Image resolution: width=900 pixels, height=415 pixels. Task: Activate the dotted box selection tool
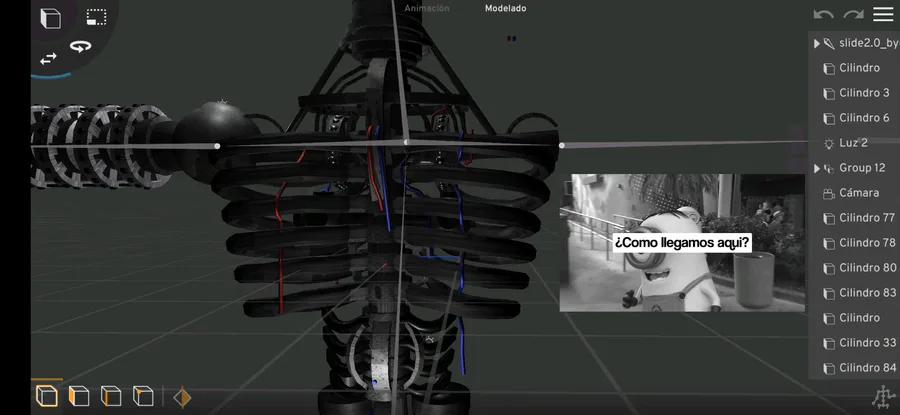[96, 17]
